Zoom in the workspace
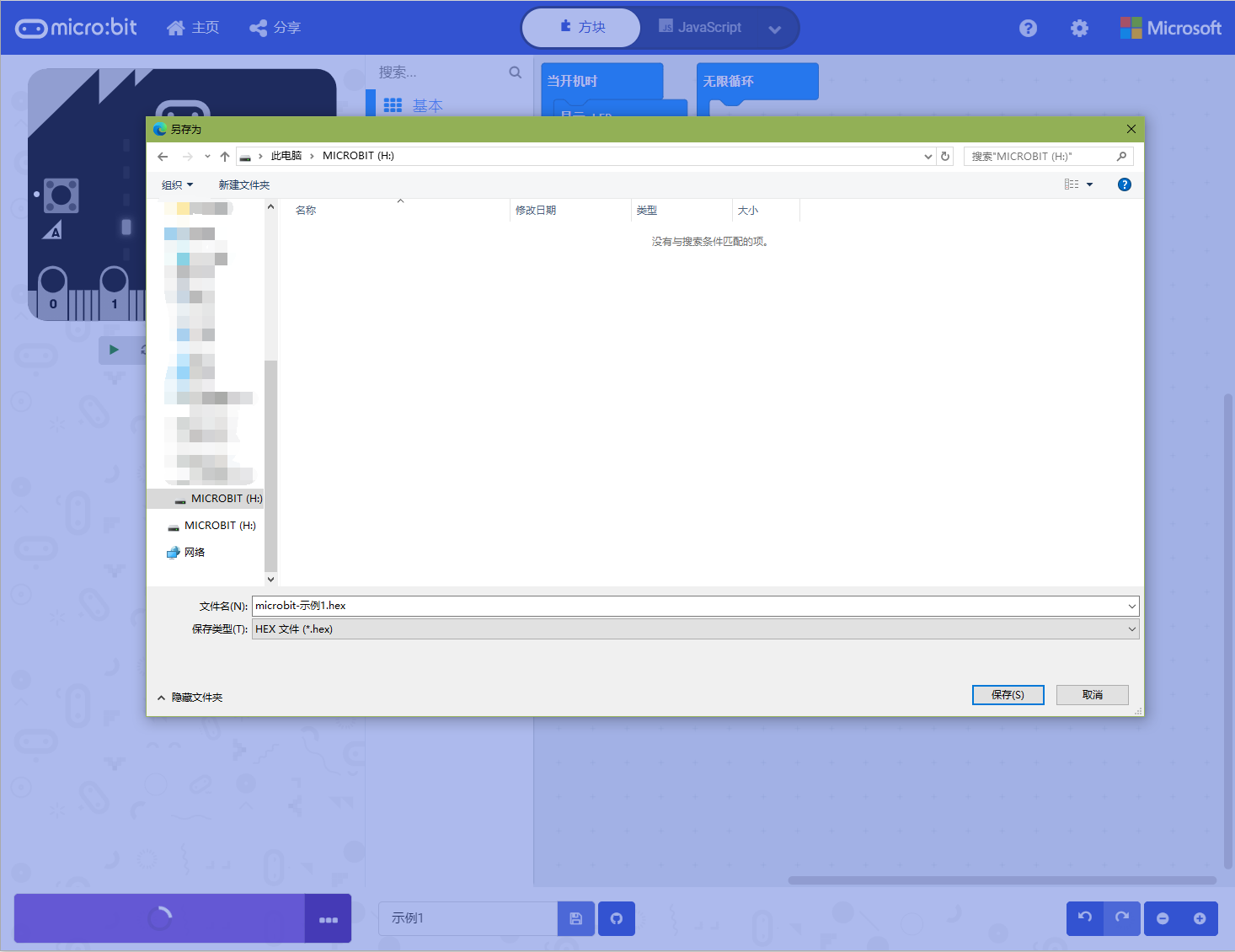1235x952 pixels. pos(1200,918)
